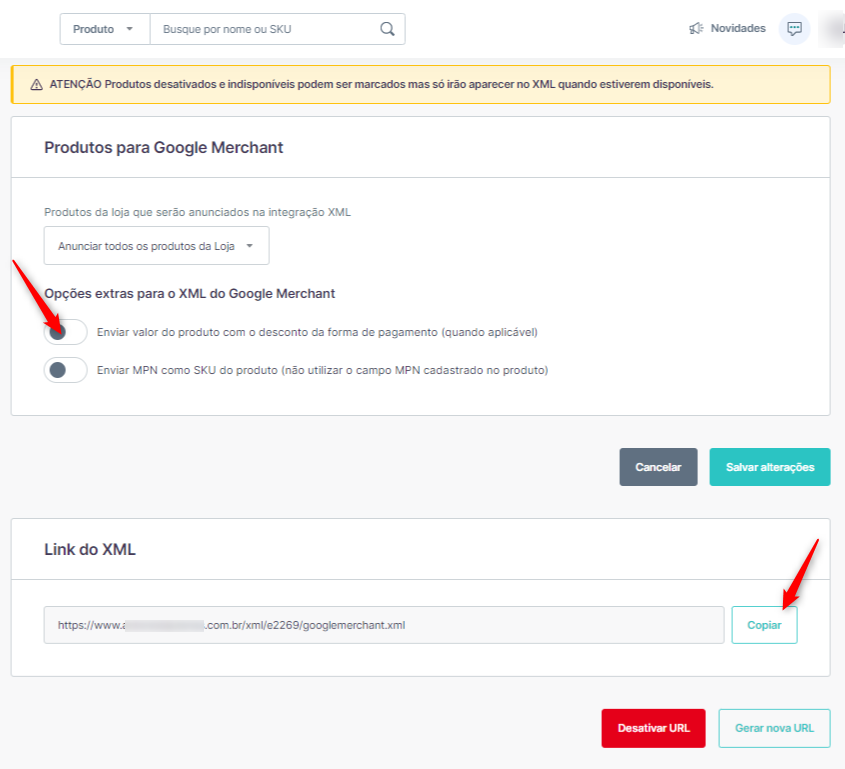Viewport: 845px width, 769px height.
Task: Enable sending price with payment discount toggle
Action: coord(65,332)
